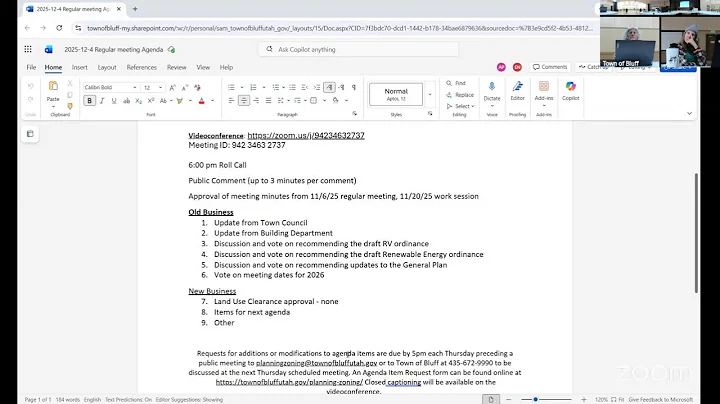Click the Grow Font icon
This screenshot has width=720, height=404.
pyautogui.click(x=173, y=87)
